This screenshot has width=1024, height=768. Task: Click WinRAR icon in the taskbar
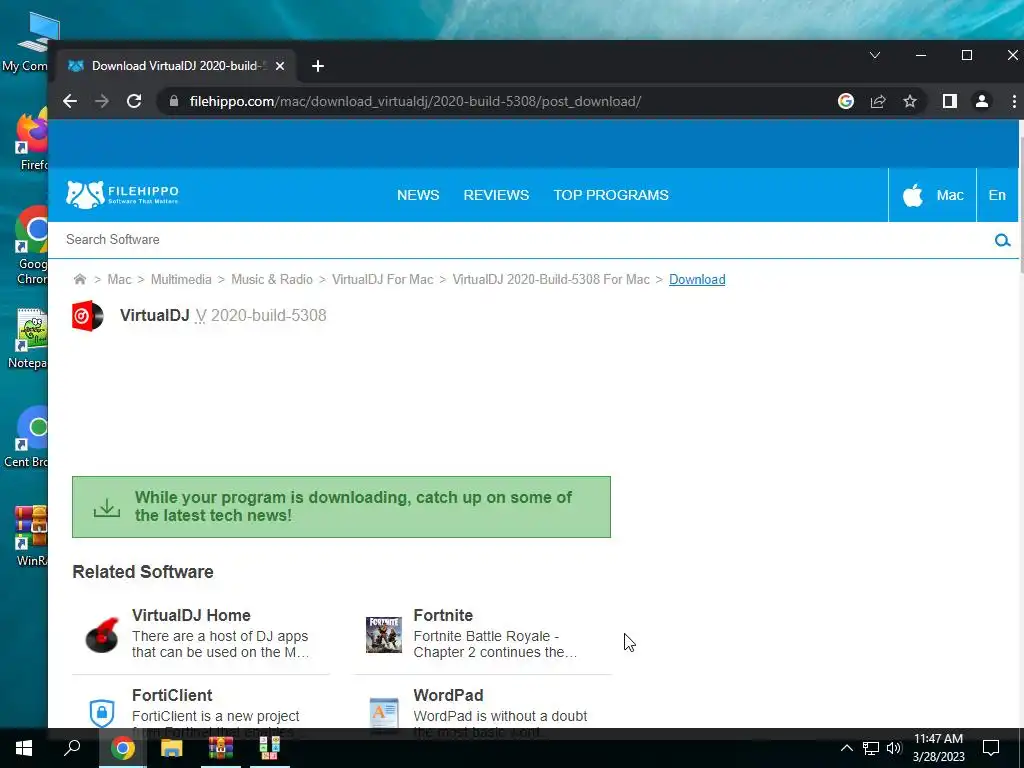(x=221, y=748)
